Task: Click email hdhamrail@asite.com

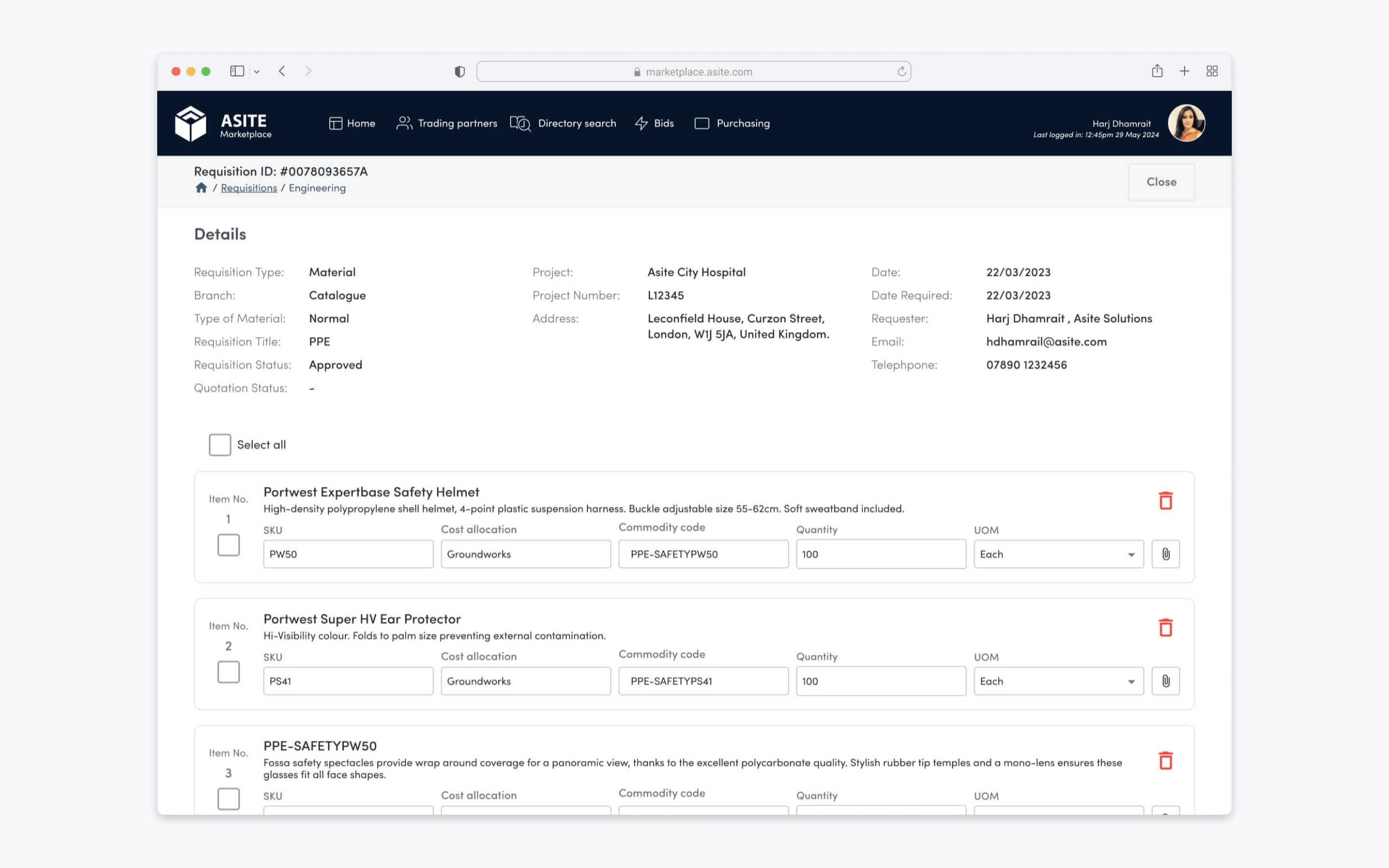Action: click(x=1047, y=341)
